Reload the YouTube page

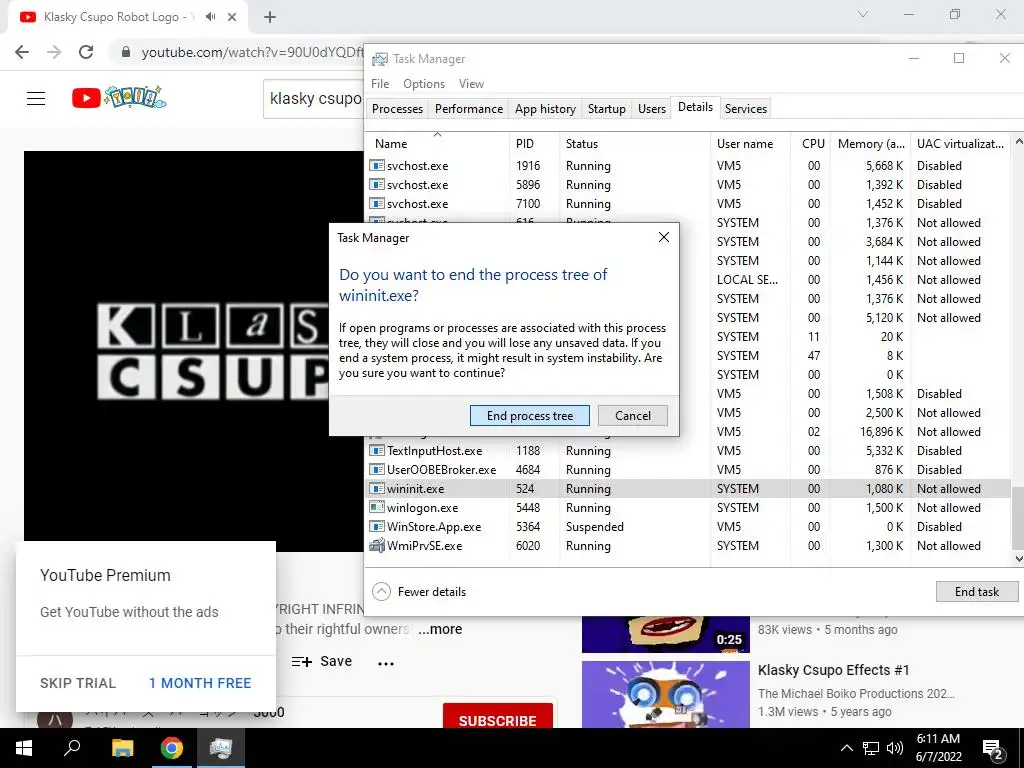click(86, 52)
